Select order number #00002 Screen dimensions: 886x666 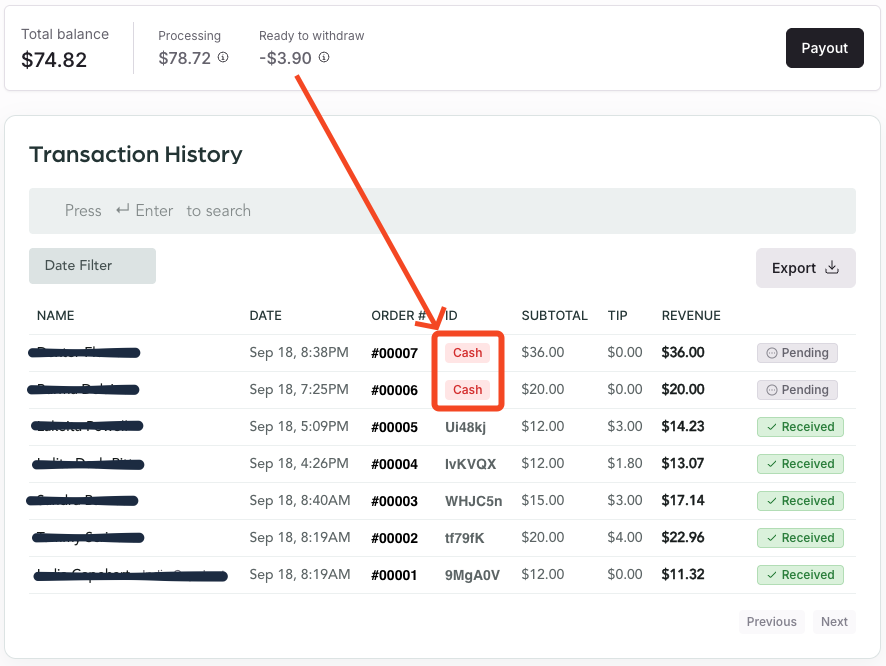coord(394,538)
